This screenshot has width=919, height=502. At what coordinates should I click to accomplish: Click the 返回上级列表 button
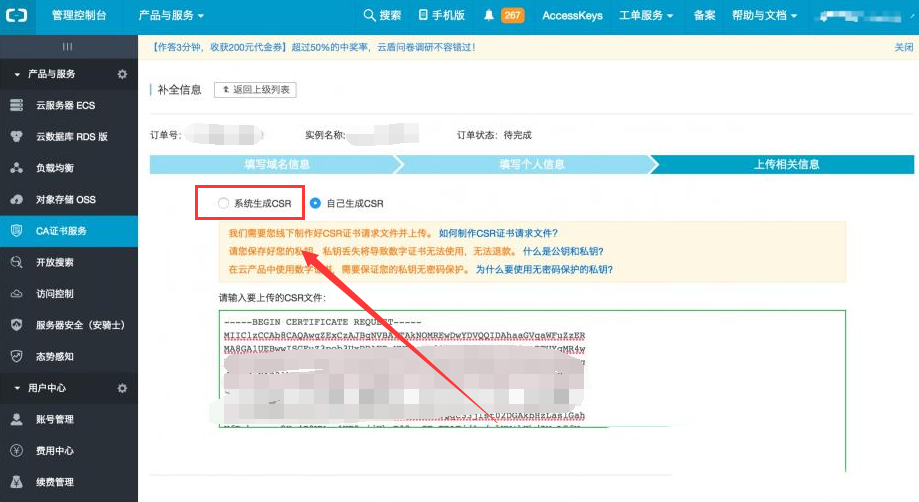(255, 90)
